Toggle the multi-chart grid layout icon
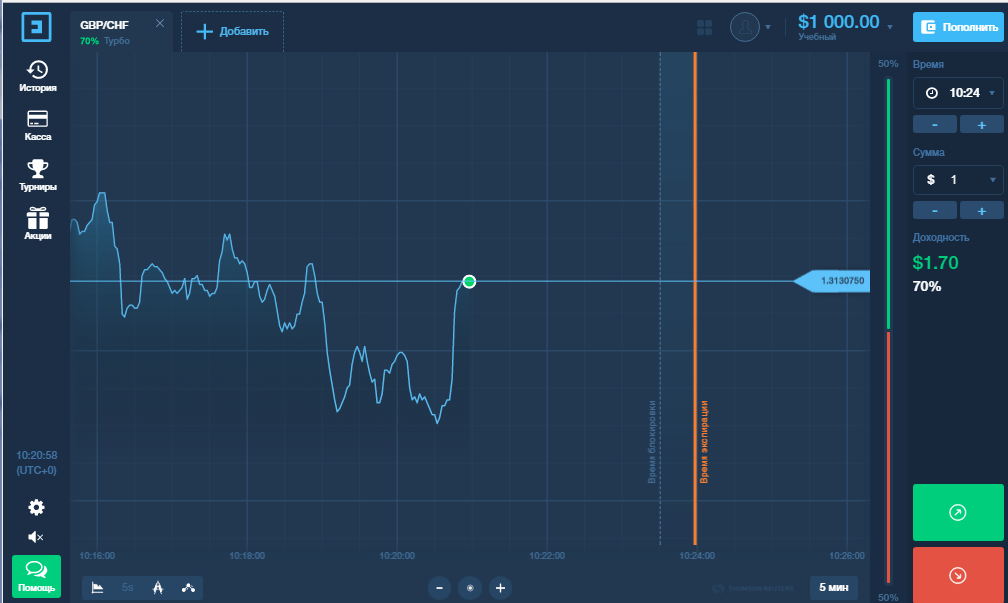Image resolution: width=1008 pixels, height=603 pixels. pos(705,28)
